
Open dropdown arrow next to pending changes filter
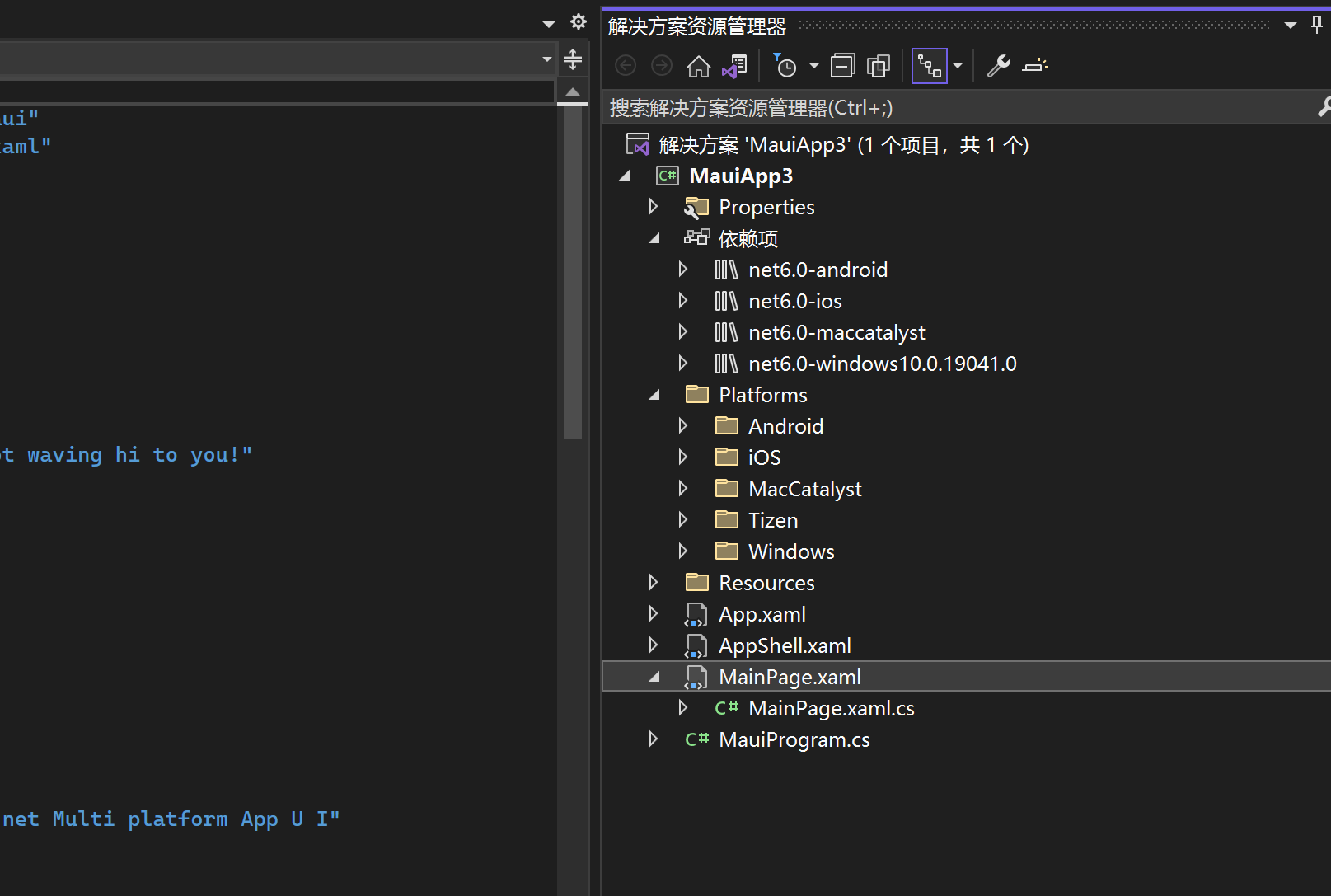814,66
